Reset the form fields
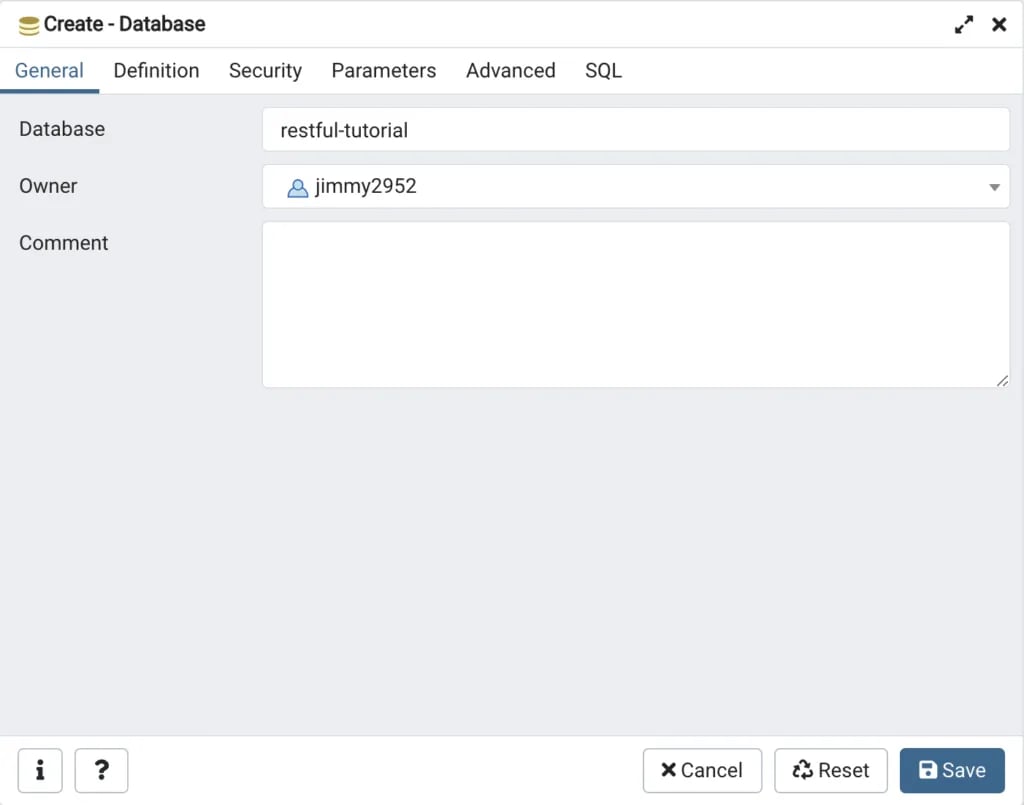 pyautogui.click(x=830, y=770)
